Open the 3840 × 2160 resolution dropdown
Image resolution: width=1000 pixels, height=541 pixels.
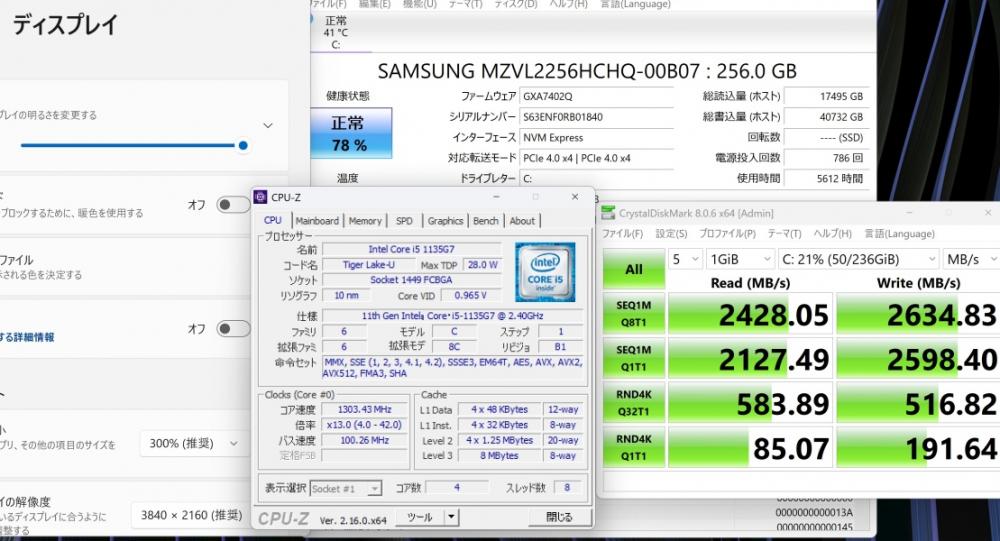click(190, 515)
